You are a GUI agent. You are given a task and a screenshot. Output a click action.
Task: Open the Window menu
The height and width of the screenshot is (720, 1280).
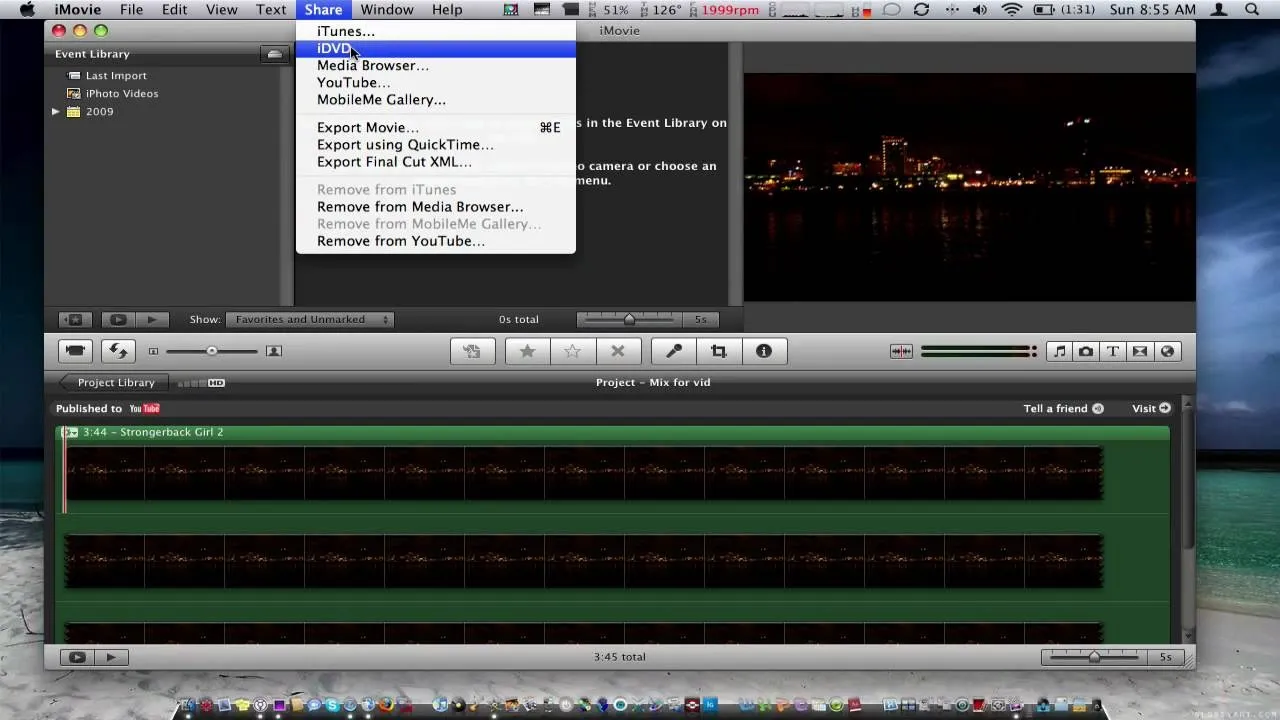tap(387, 10)
